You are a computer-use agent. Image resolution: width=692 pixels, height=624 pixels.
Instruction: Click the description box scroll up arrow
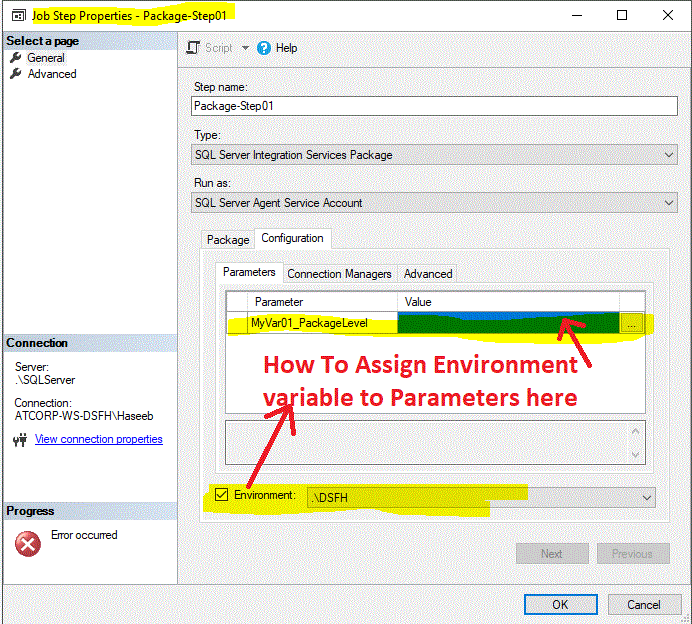635,432
